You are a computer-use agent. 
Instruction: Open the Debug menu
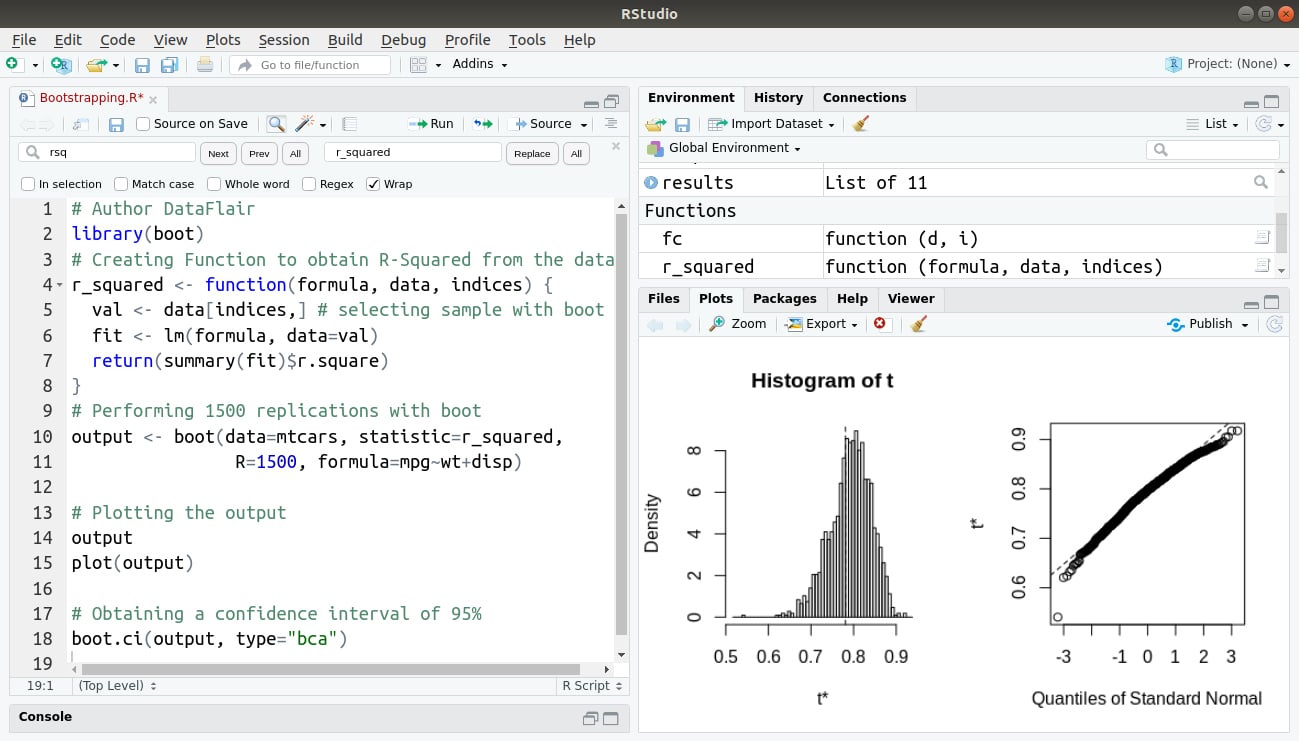tap(403, 40)
